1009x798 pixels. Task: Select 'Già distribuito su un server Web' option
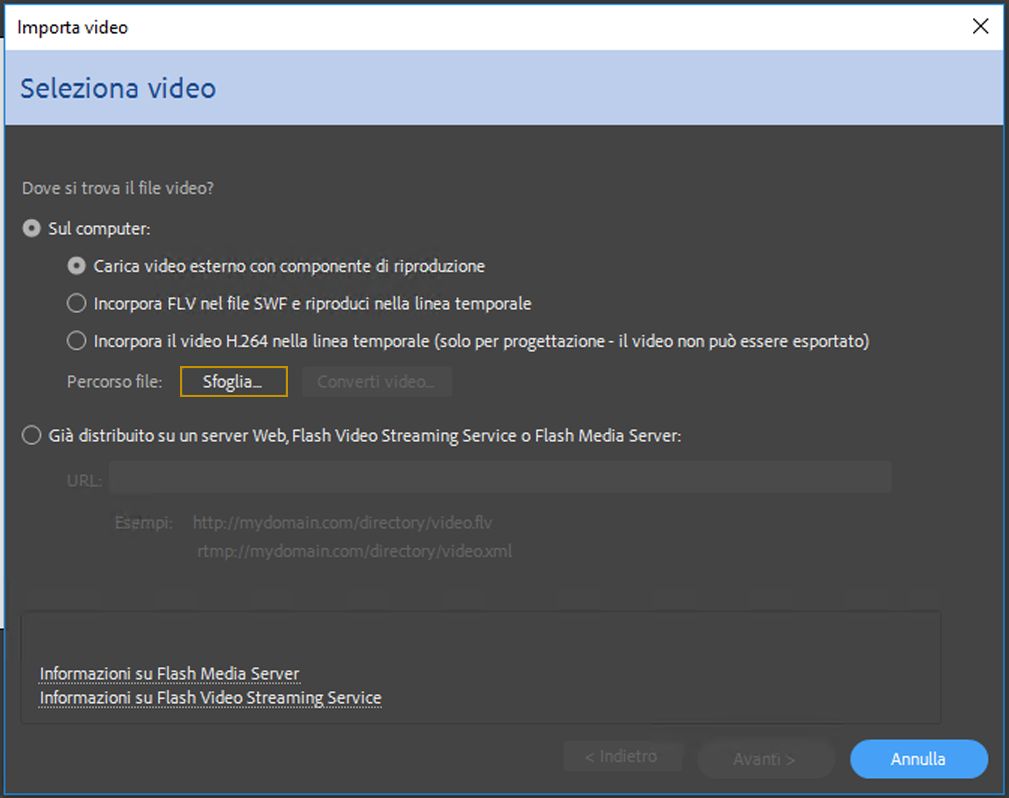click(32, 436)
